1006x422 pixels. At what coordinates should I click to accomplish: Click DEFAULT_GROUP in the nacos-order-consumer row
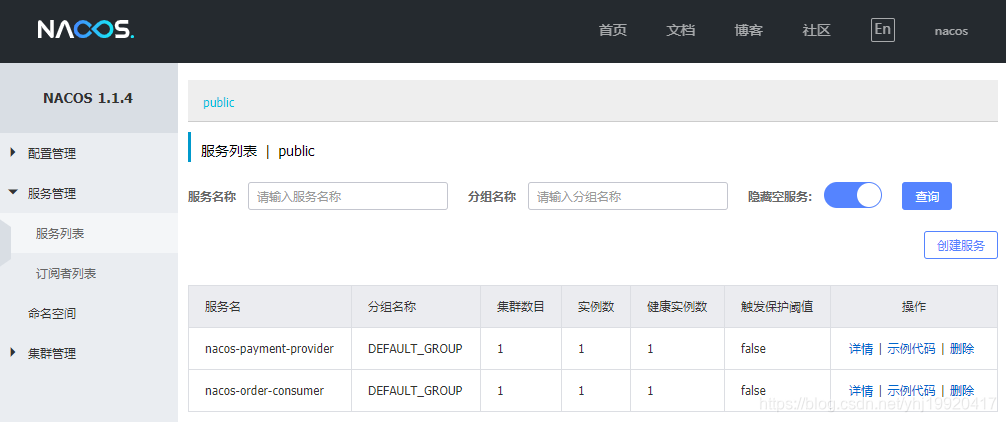[415, 391]
